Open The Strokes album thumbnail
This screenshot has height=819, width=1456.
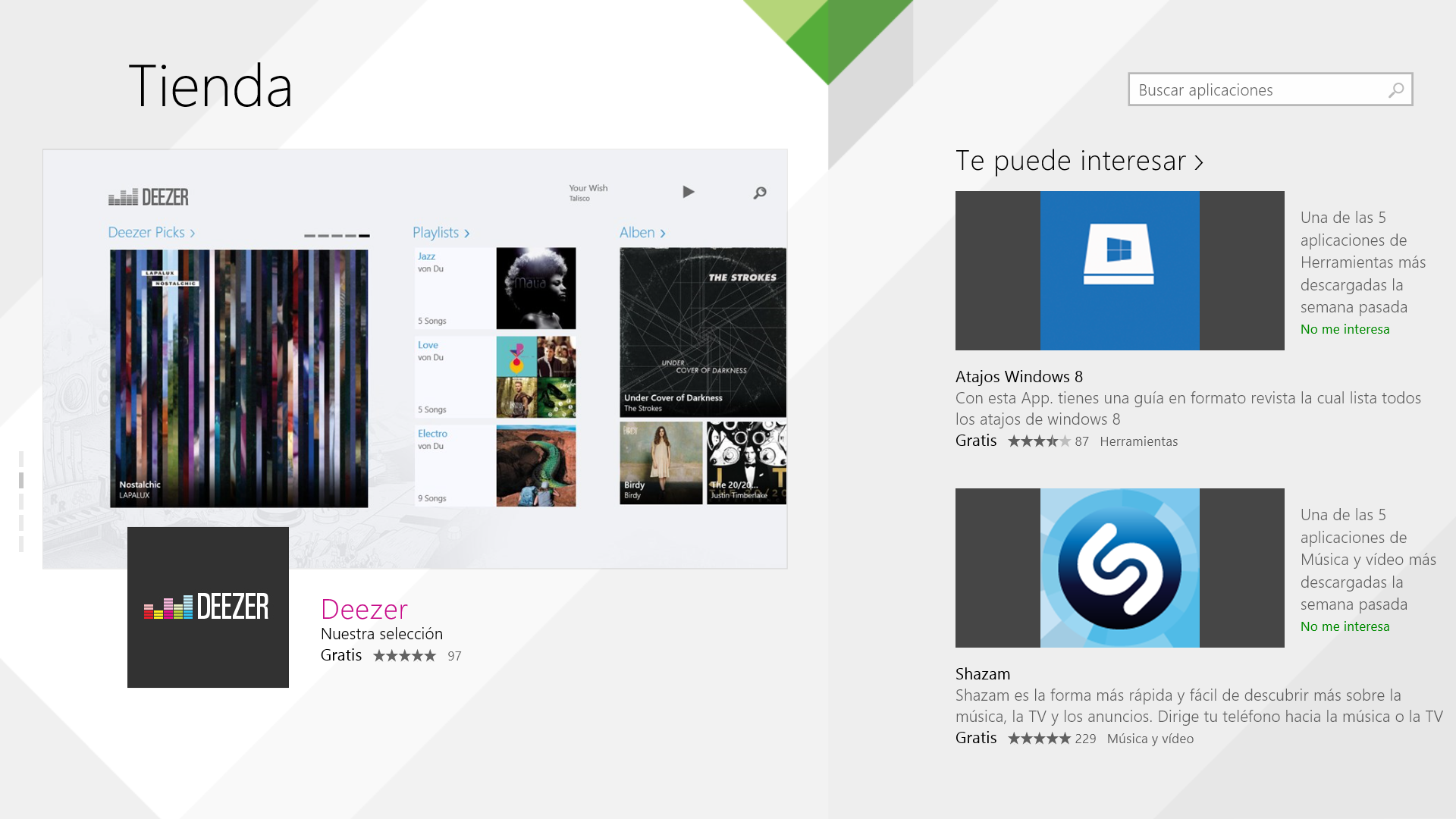coord(702,331)
